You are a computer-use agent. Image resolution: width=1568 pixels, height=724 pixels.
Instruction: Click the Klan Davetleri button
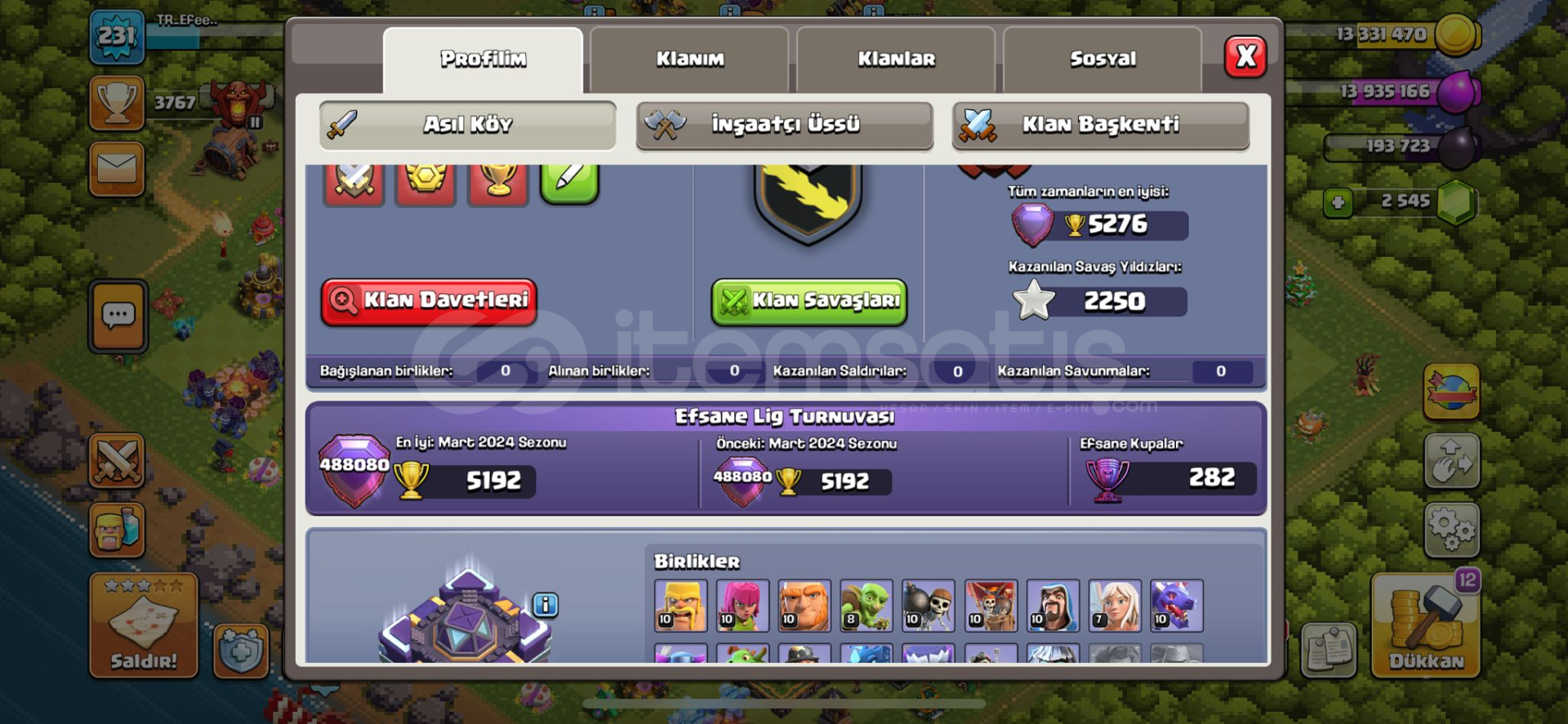429,302
